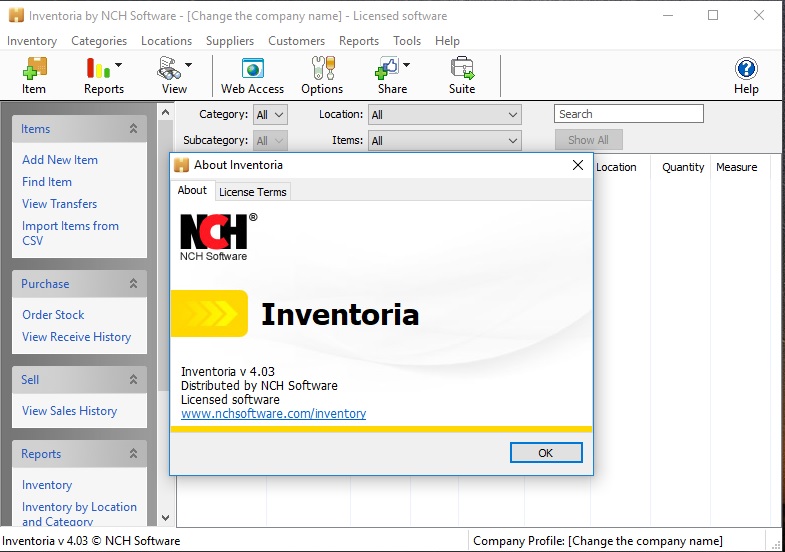Open View Receive History
The width and height of the screenshot is (785, 552).
(x=77, y=337)
